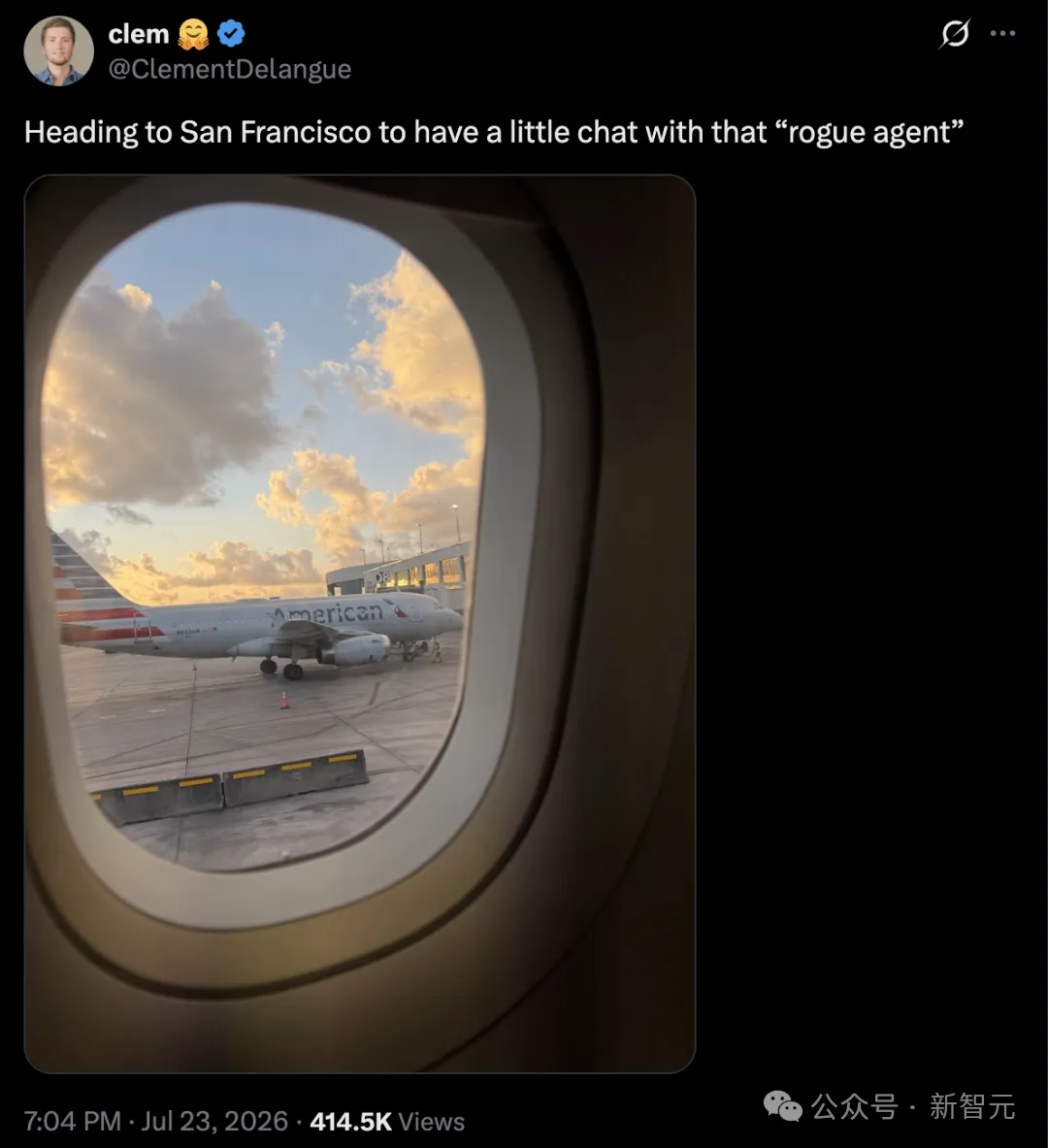The image size is (1048, 1148).
Task: Click the American airplane logo in photo
Action: [x=329, y=612]
